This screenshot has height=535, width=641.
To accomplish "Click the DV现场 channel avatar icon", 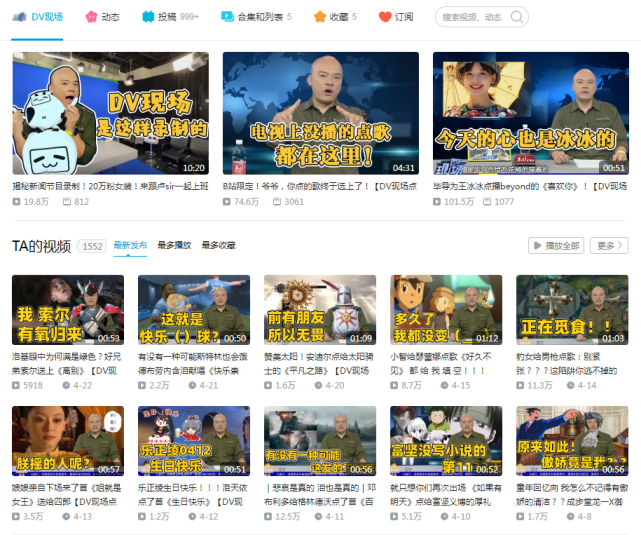I will click(x=19, y=17).
